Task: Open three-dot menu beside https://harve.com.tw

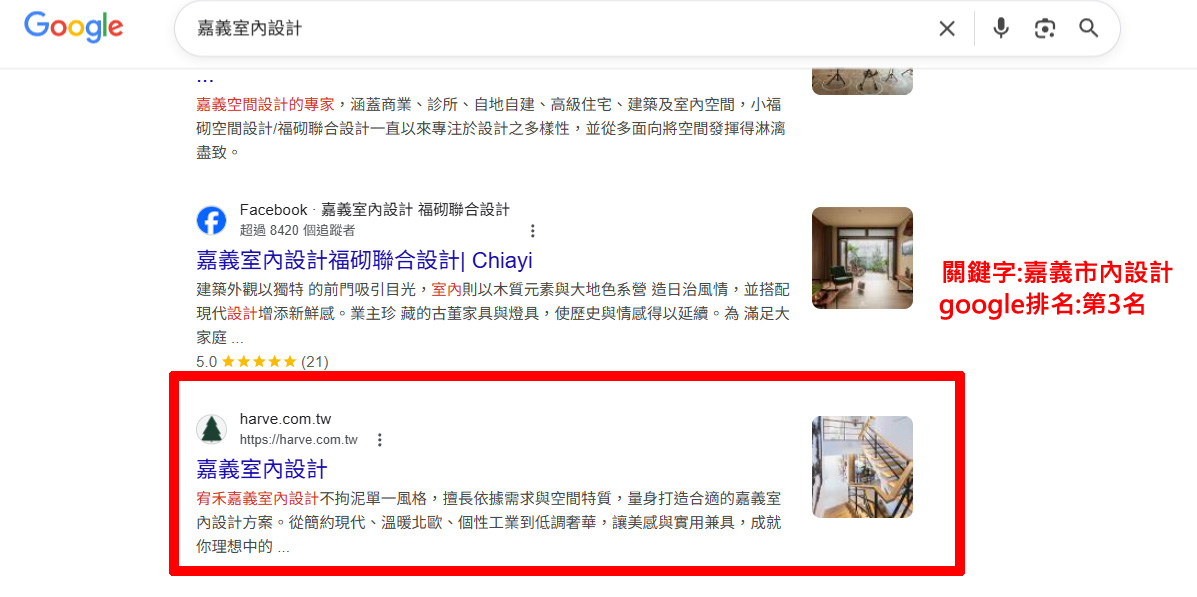Action: (x=379, y=440)
